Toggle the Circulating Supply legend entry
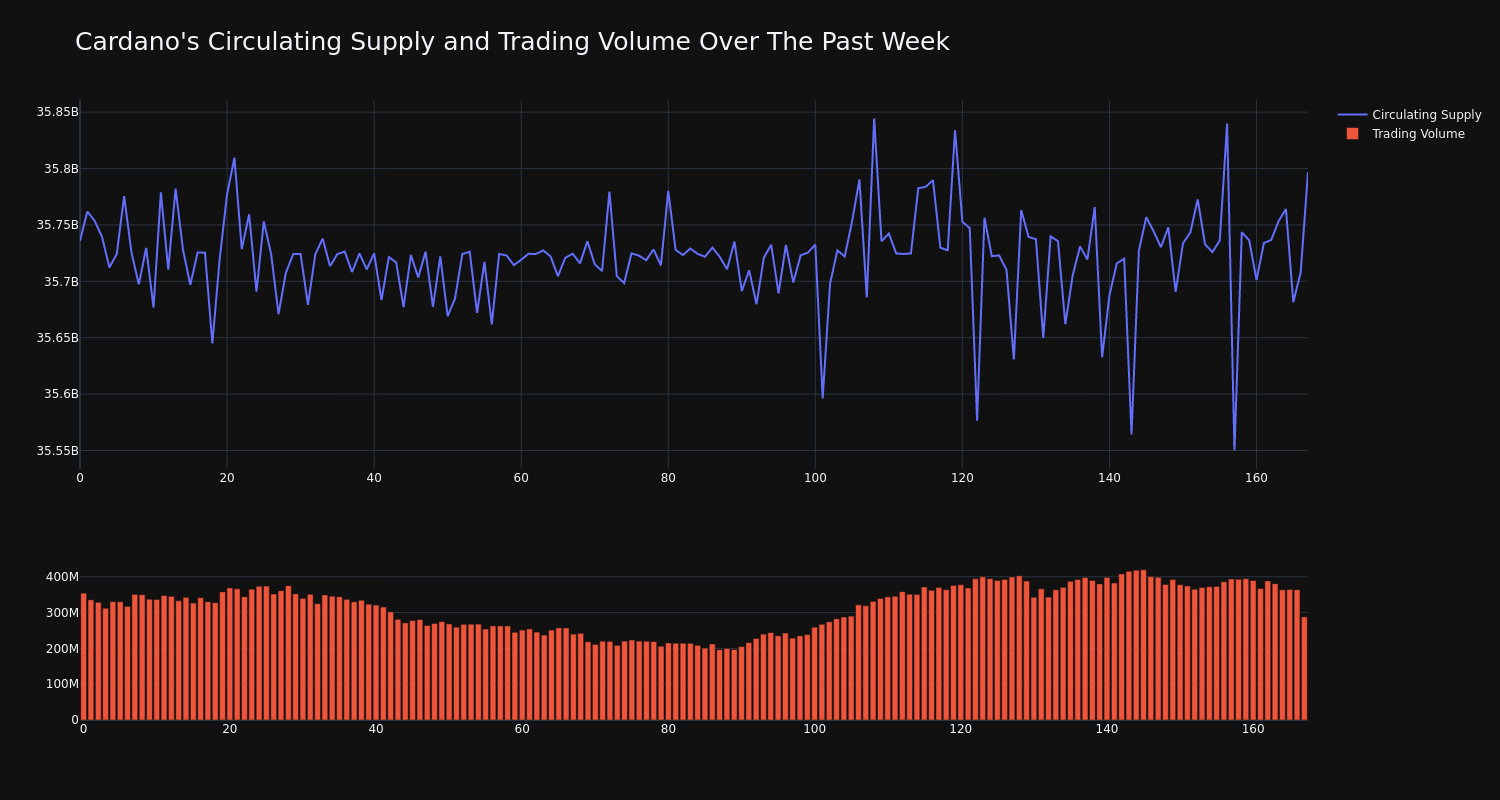1500x800 pixels. (x=1410, y=115)
